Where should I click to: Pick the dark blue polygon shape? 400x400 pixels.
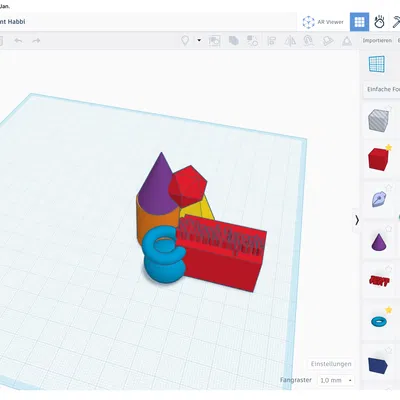point(378,365)
